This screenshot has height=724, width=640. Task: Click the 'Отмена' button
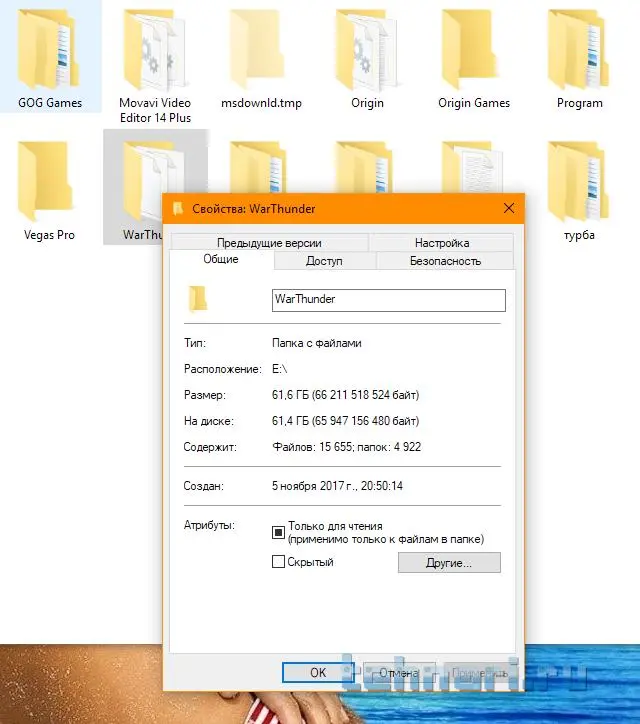pyautogui.click(x=399, y=673)
